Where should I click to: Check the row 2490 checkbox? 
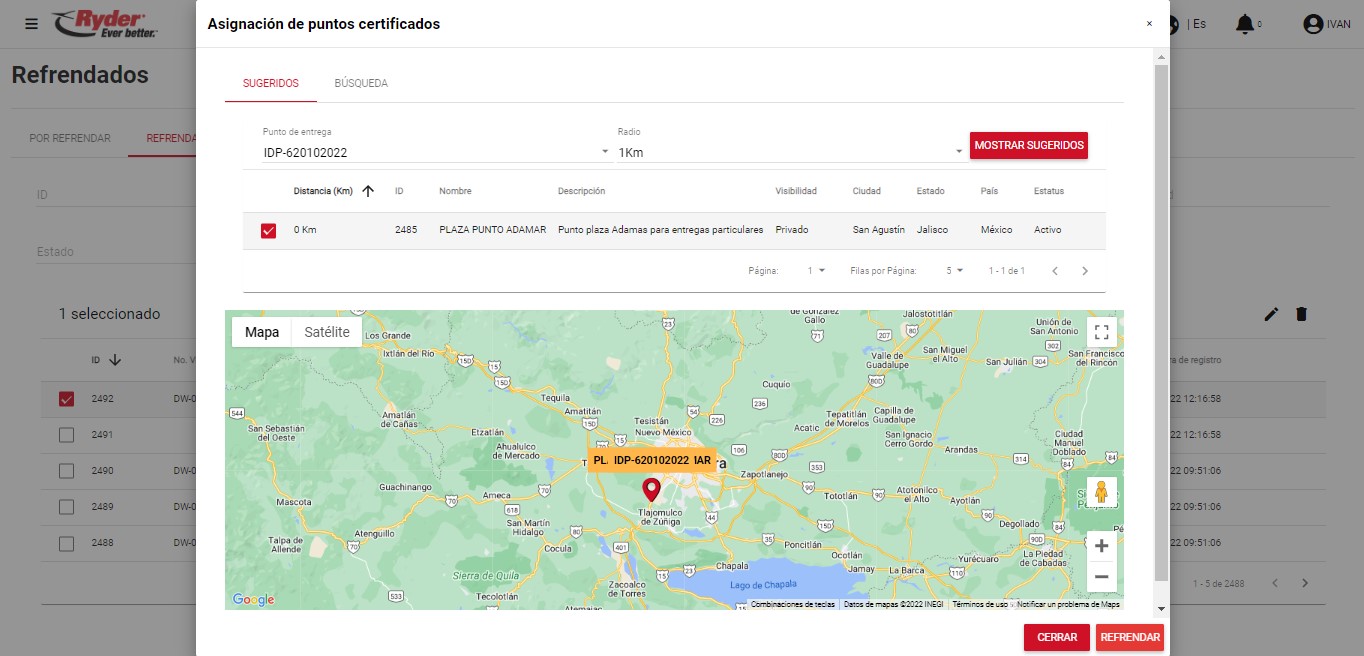click(x=66, y=471)
